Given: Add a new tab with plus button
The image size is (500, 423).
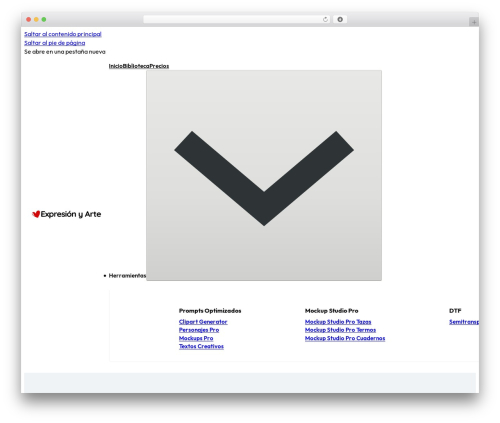Looking at the screenshot, I should (474, 22).
